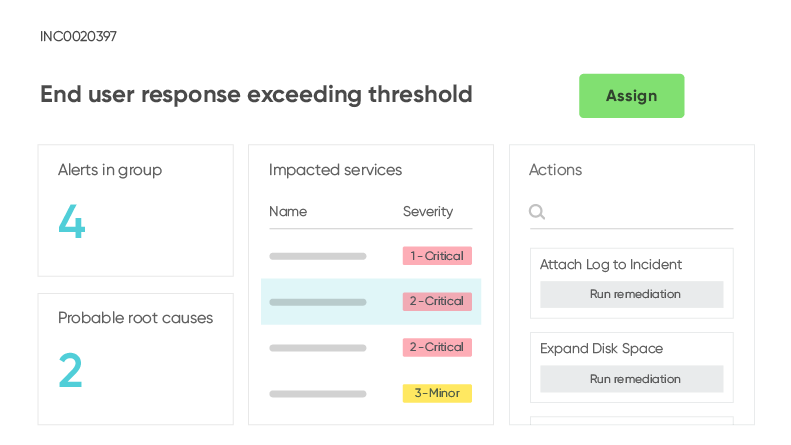Click the green Assign button
The height and width of the screenshot is (445, 791).
coord(631,96)
